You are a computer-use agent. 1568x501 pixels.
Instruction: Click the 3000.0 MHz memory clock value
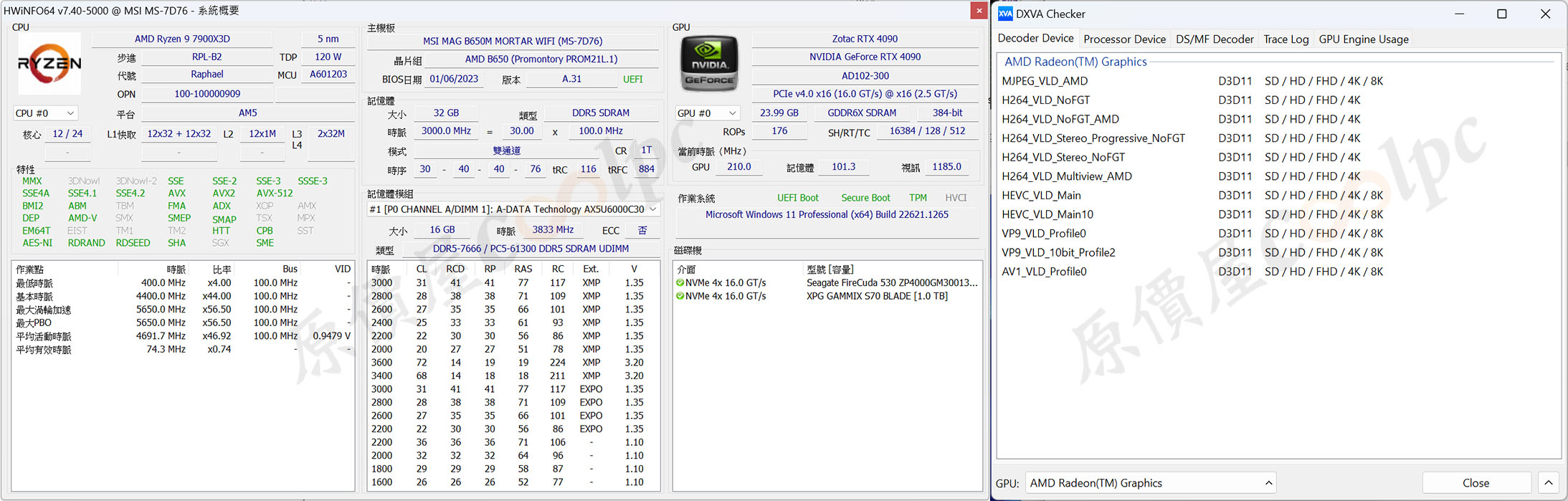pos(446,131)
